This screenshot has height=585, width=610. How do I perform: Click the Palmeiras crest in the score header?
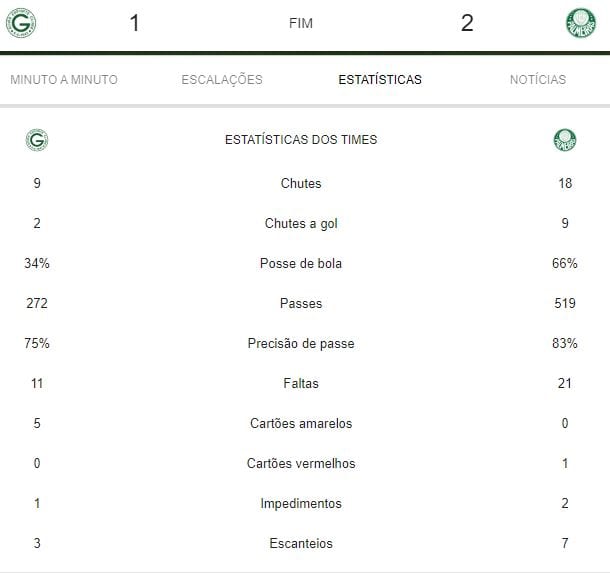click(579, 22)
